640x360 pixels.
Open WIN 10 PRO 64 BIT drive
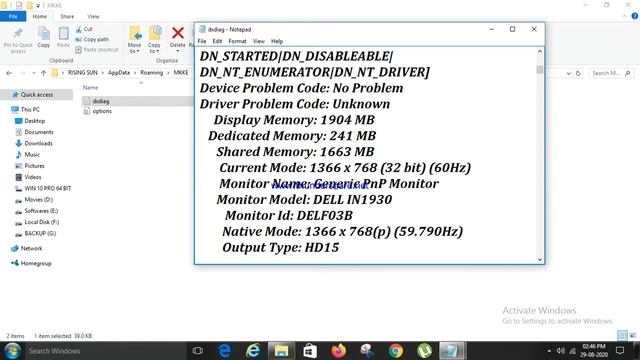coord(48,188)
